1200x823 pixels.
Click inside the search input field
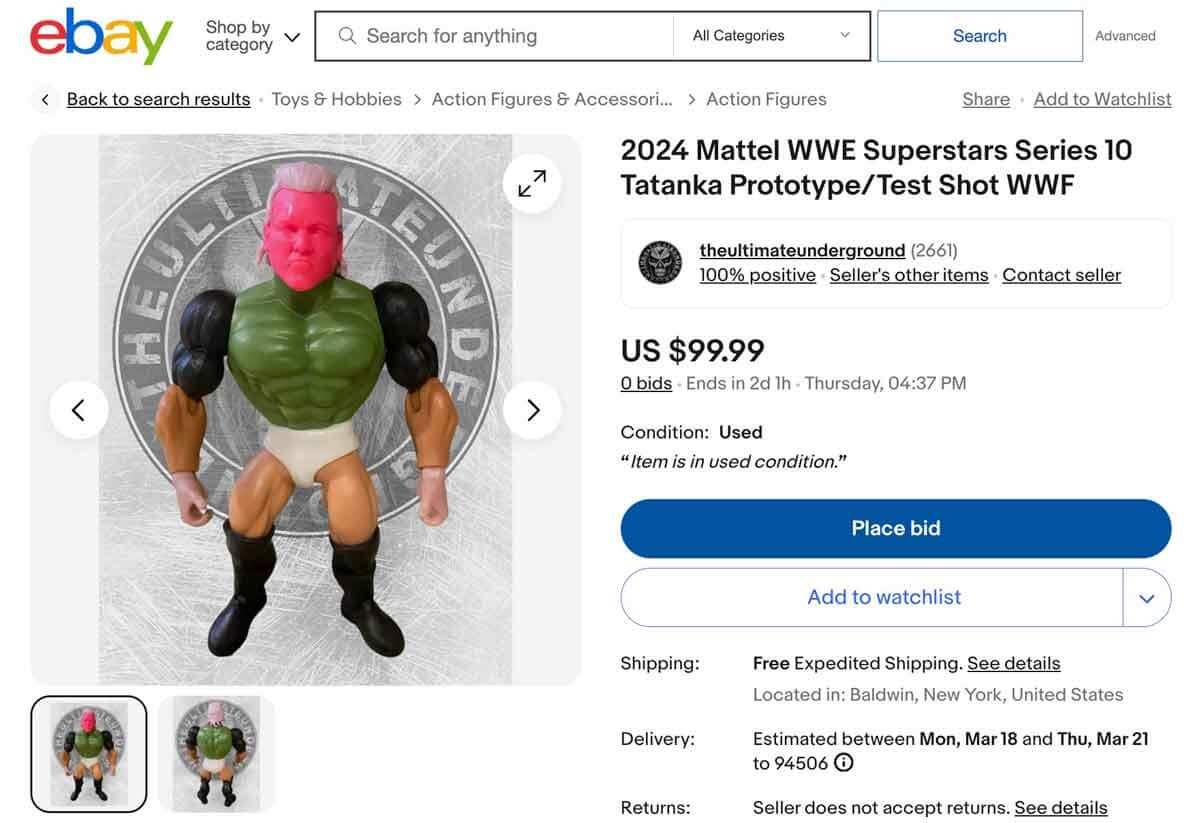click(500, 35)
